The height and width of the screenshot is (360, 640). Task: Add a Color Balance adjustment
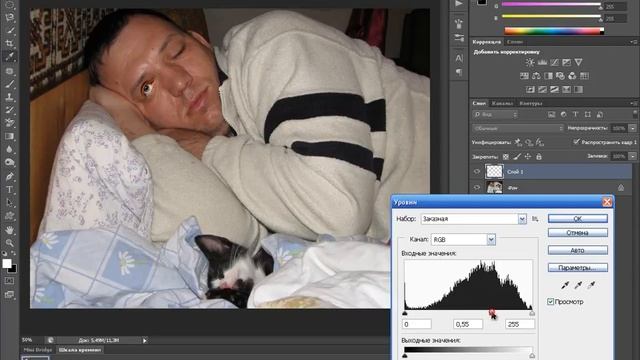pos(536,76)
